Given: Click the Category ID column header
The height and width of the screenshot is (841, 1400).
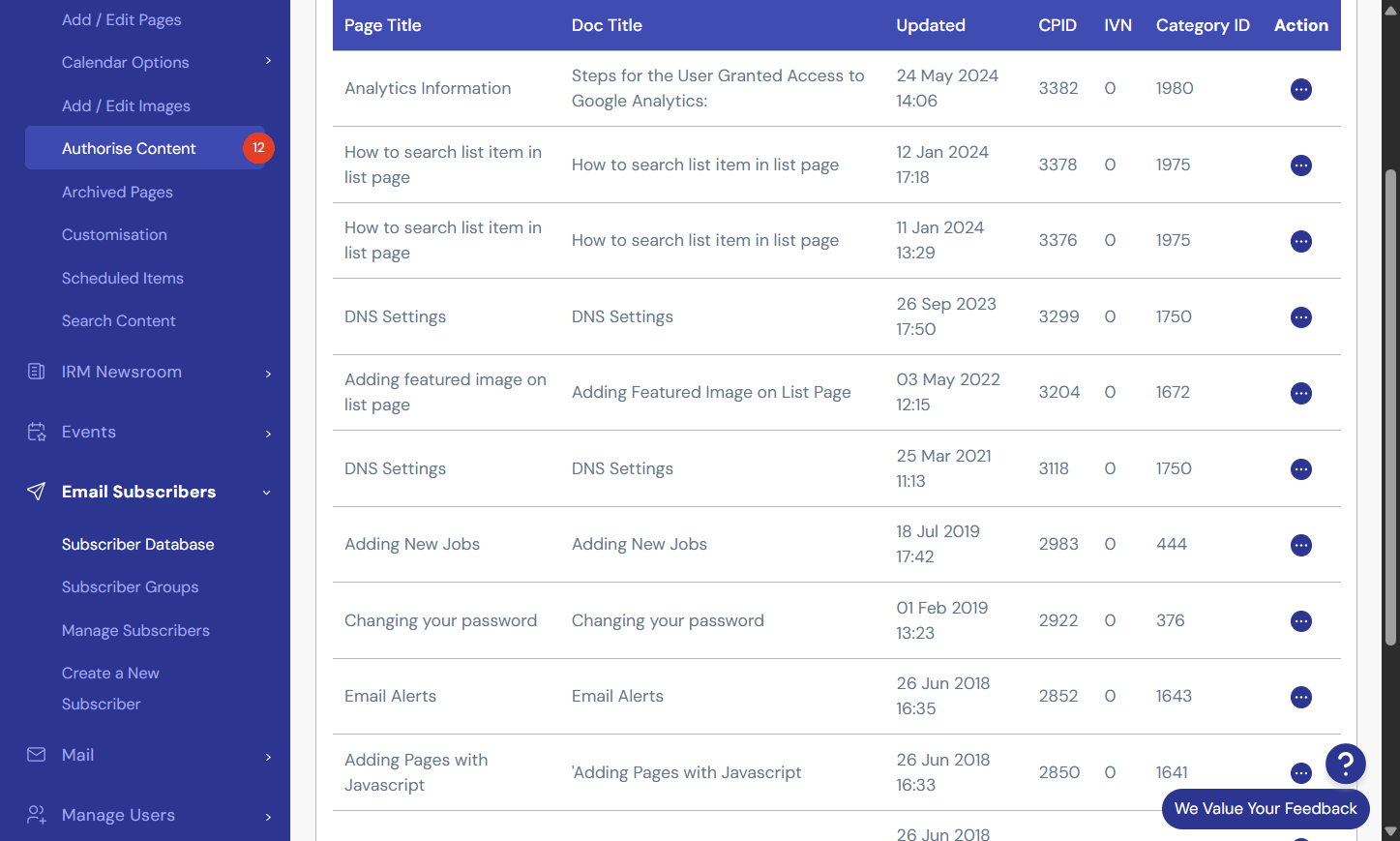Looking at the screenshot, I should (x=1203, y=25).
